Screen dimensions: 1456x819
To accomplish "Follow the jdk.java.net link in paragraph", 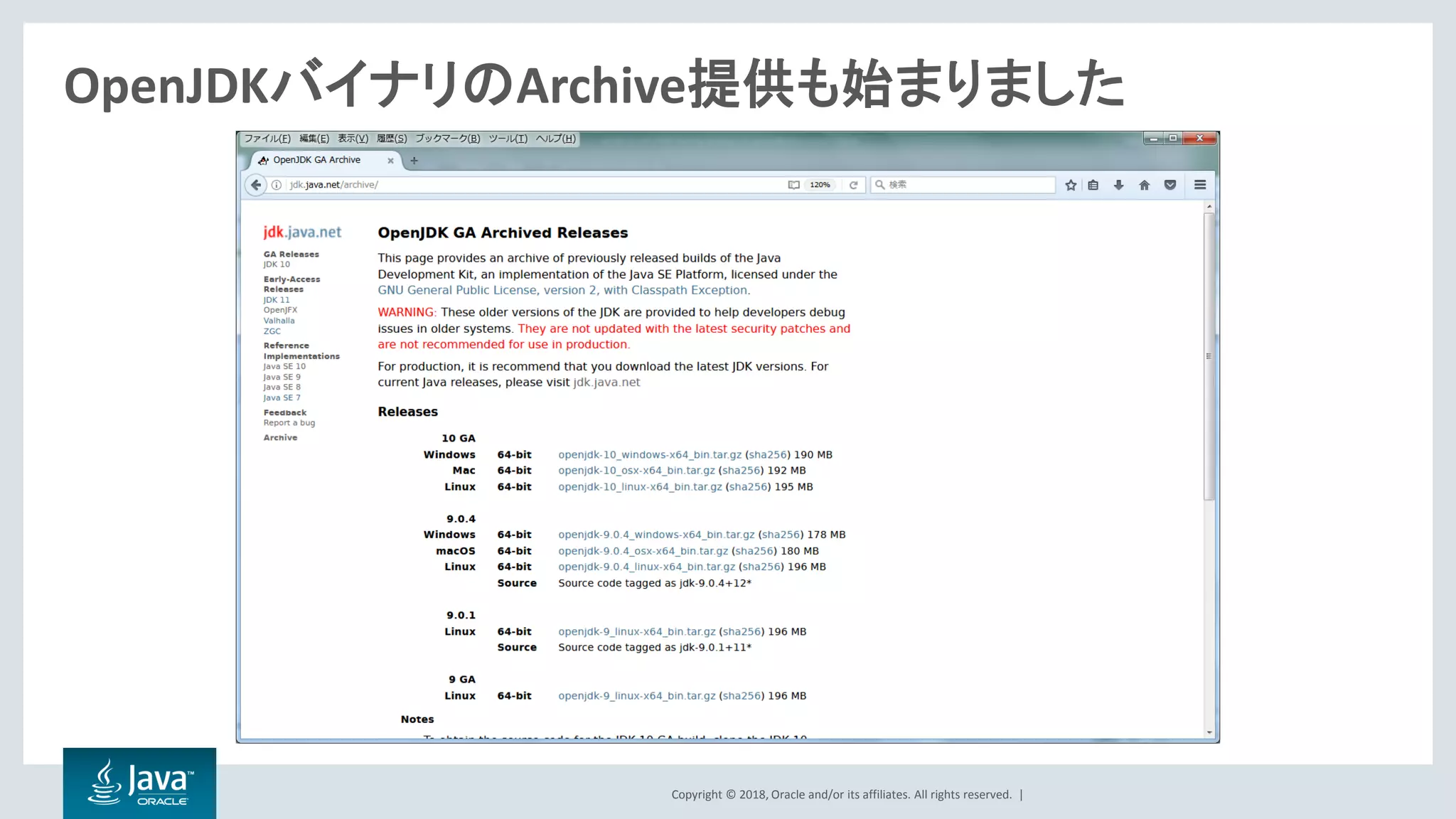I will pyautogui.click(x=606, y=382).
